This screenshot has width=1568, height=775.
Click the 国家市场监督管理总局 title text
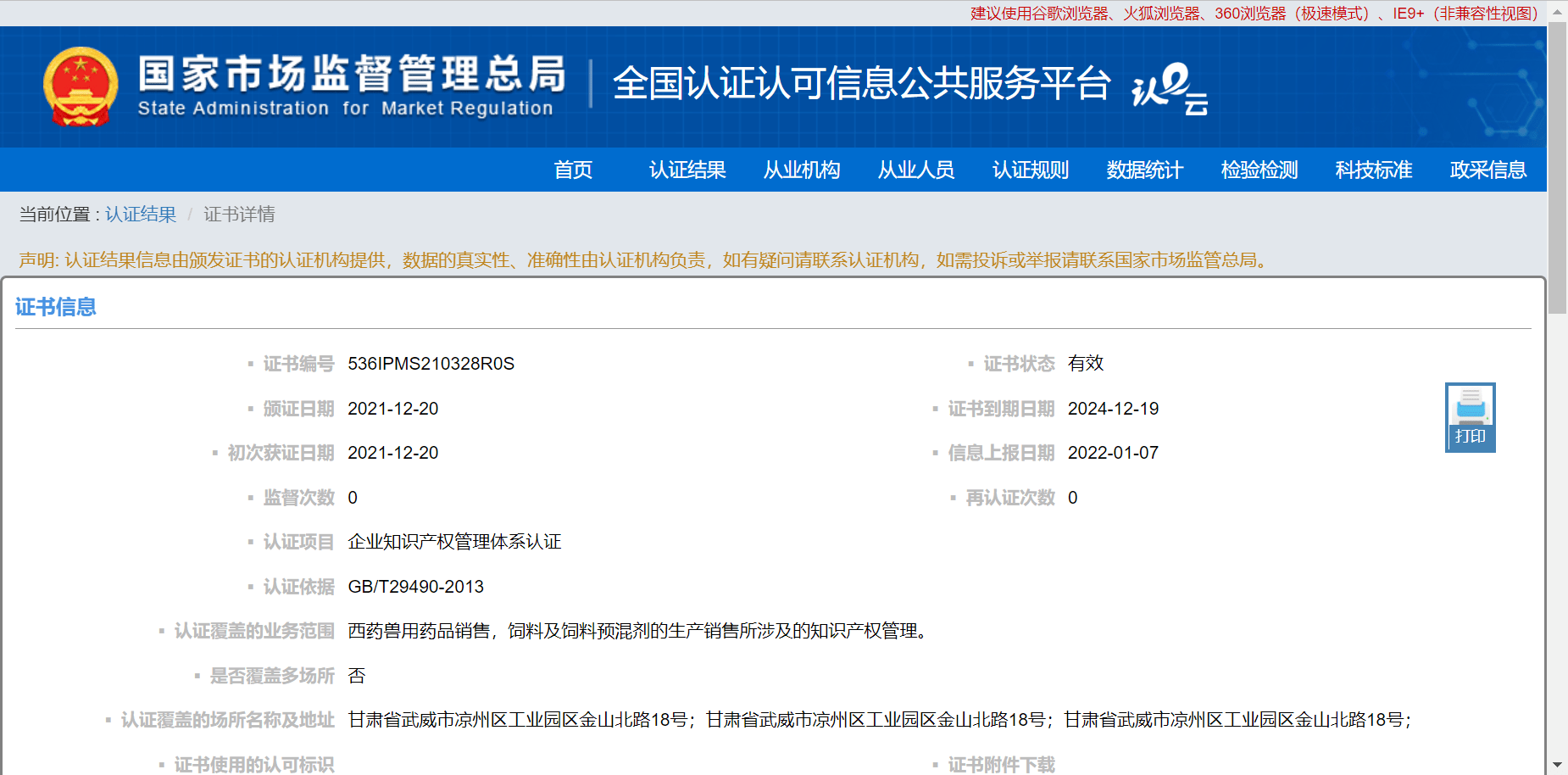[x=352, y=75]
